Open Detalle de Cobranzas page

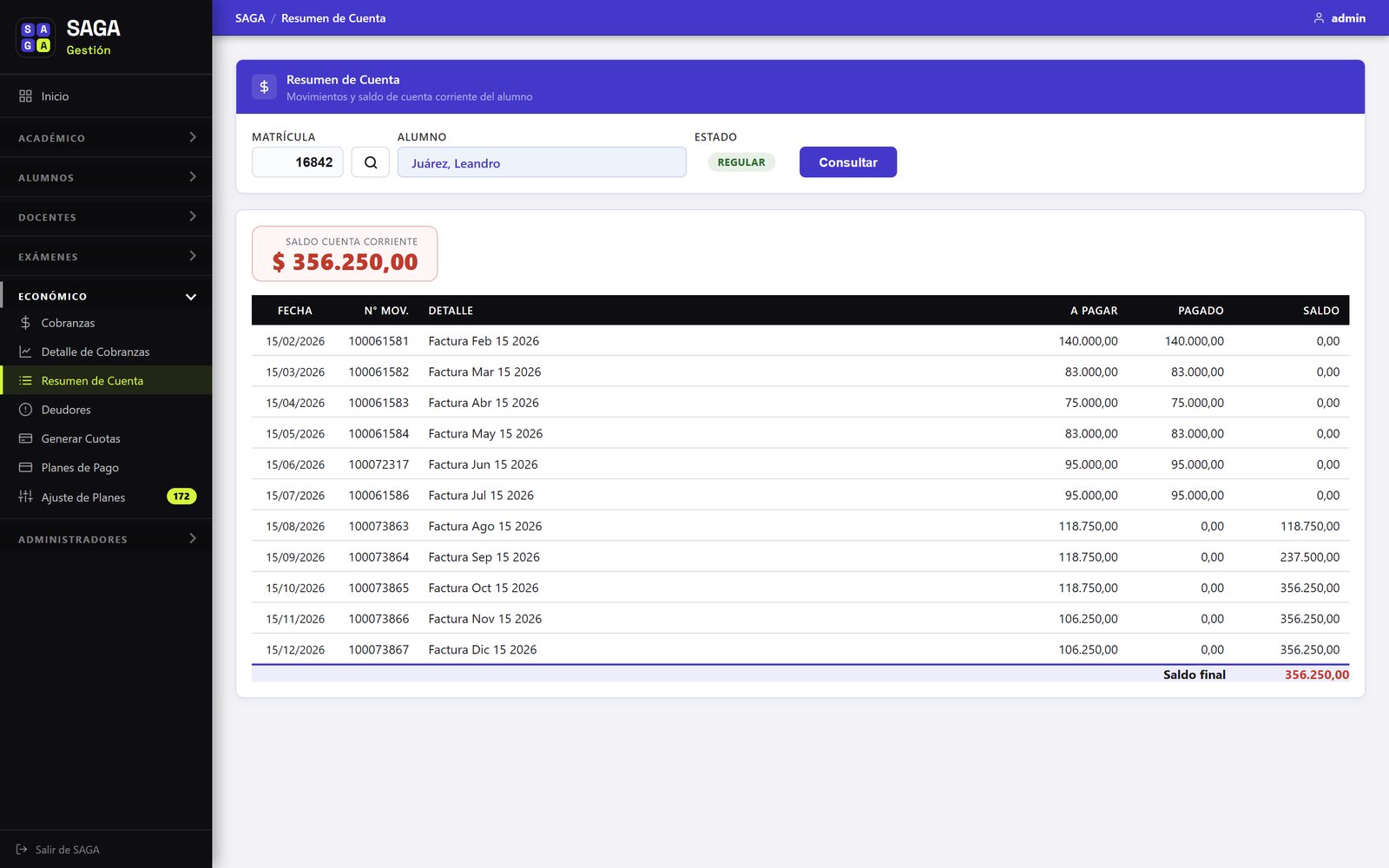point(106,352)
